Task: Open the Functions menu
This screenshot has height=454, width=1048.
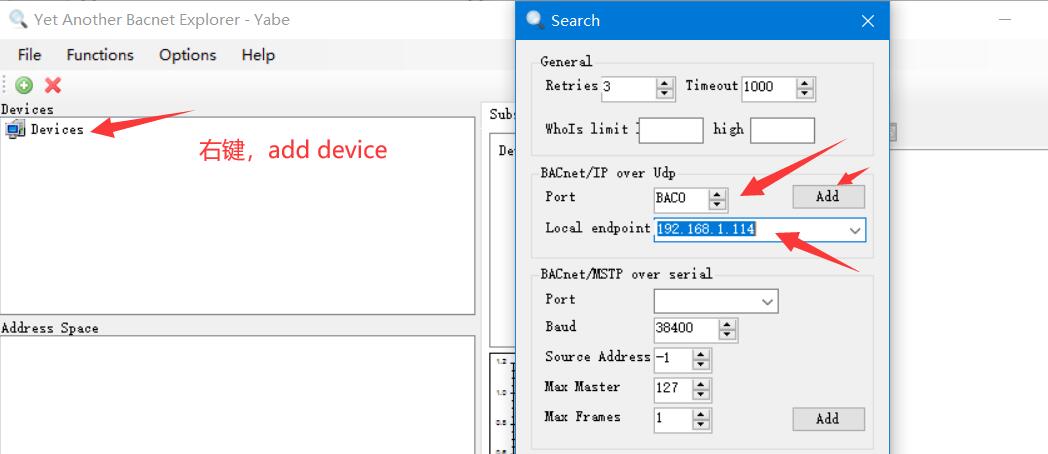Action: pos(100,55)
